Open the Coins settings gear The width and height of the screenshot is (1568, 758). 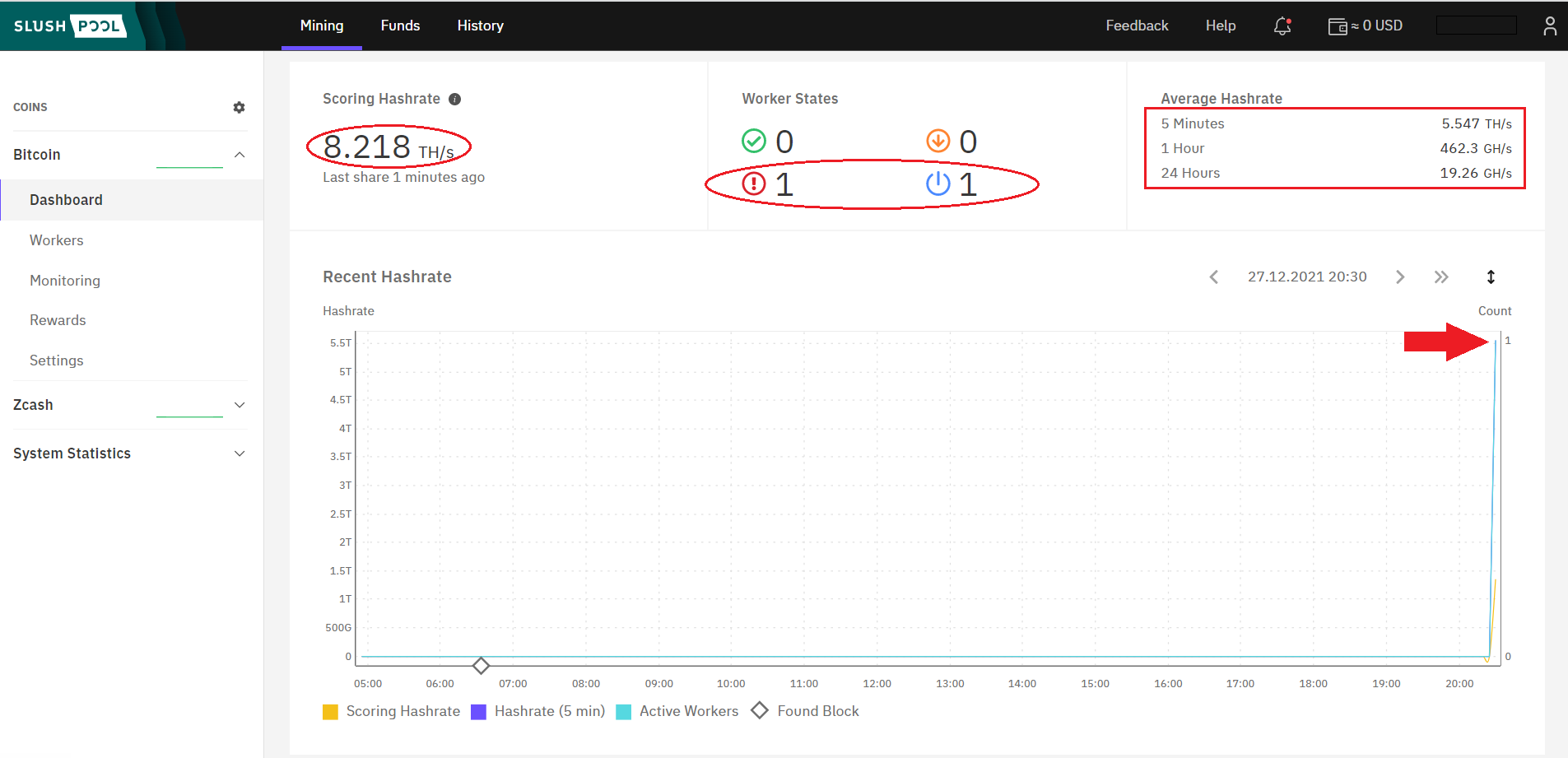[239, 107]
